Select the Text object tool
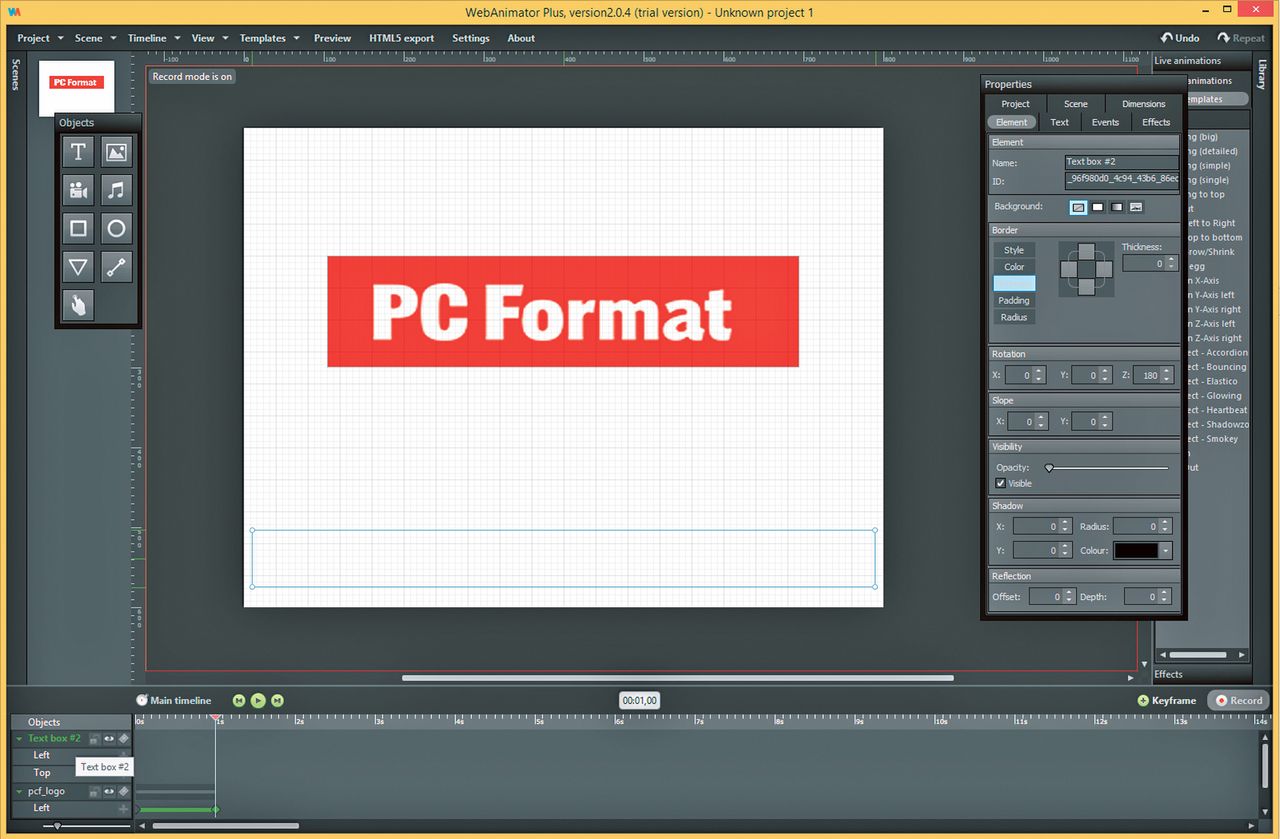This screenshot has height=839, width=1280. click(x=78, y=152)
